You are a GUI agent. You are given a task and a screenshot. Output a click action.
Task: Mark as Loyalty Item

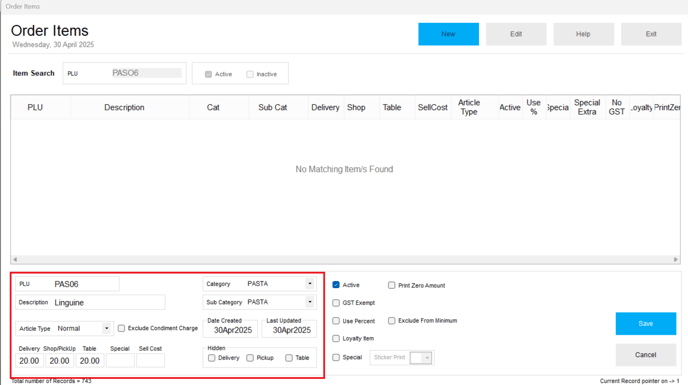(336, 338)
